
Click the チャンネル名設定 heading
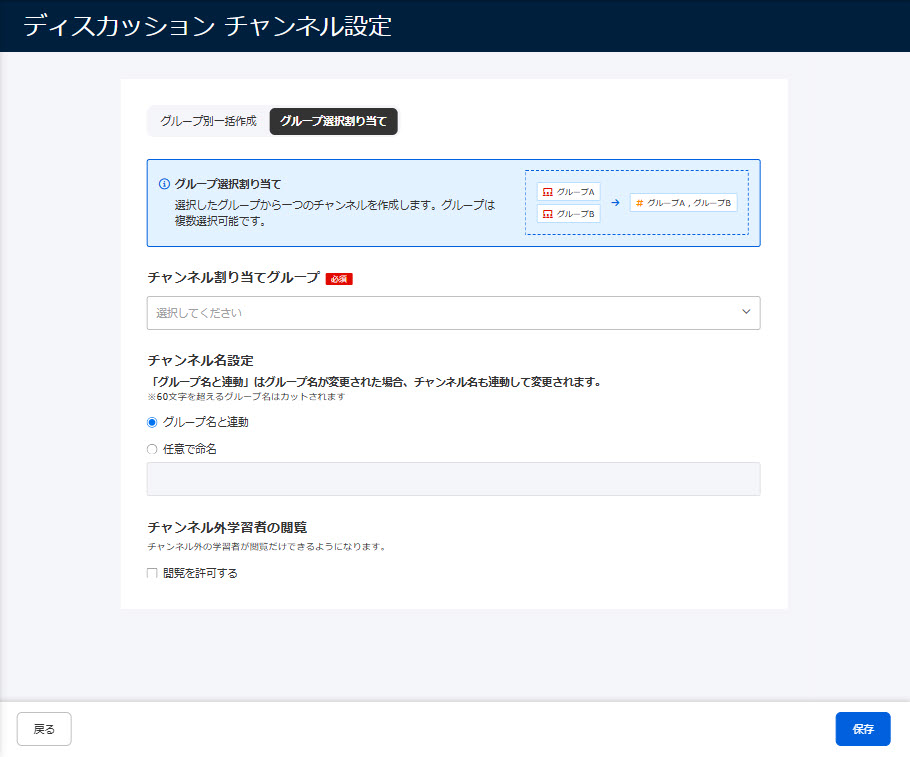(200, 361)
